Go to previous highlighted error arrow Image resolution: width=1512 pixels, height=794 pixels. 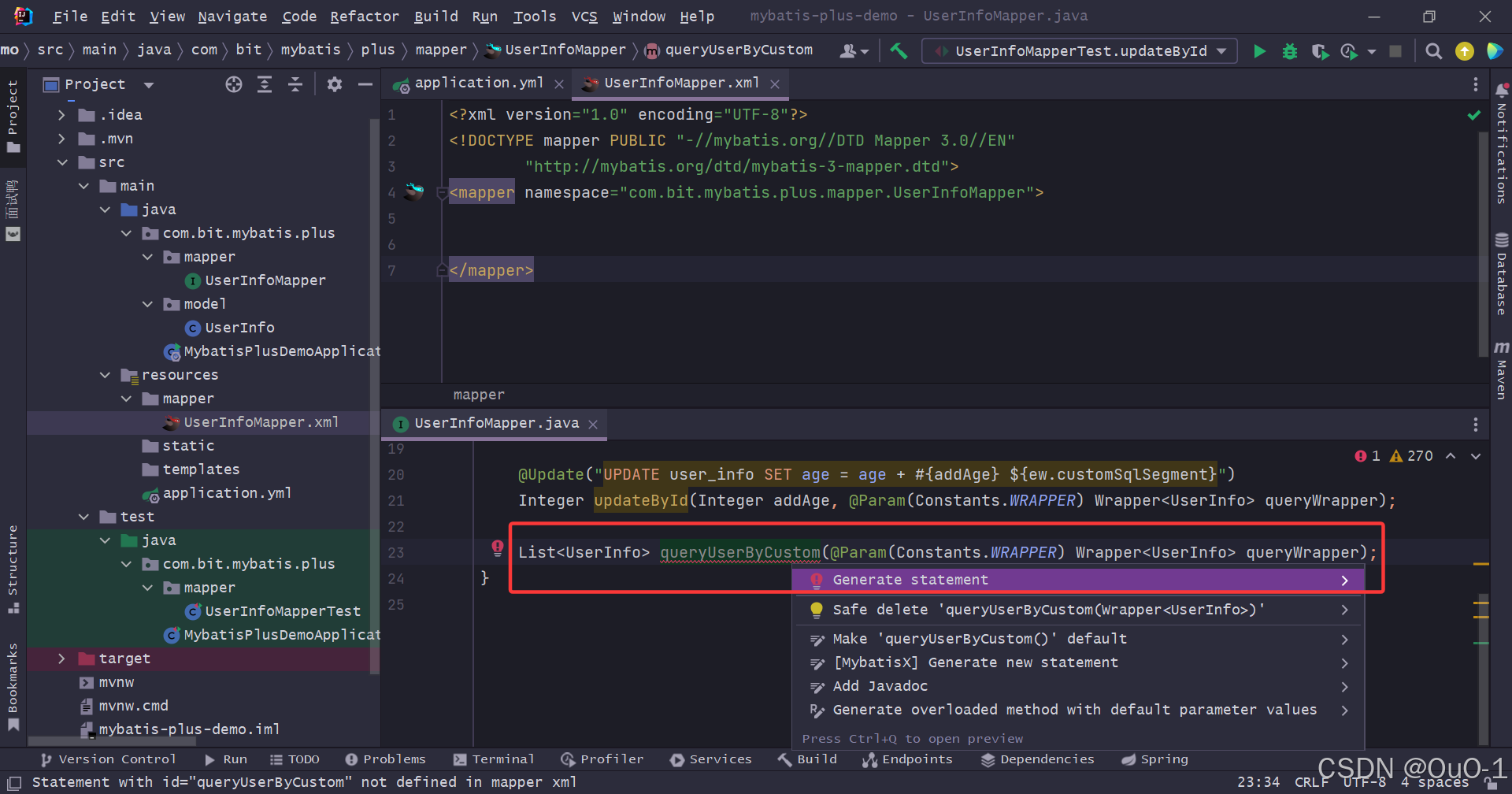pyautogui.click(x=1451, y=456)
